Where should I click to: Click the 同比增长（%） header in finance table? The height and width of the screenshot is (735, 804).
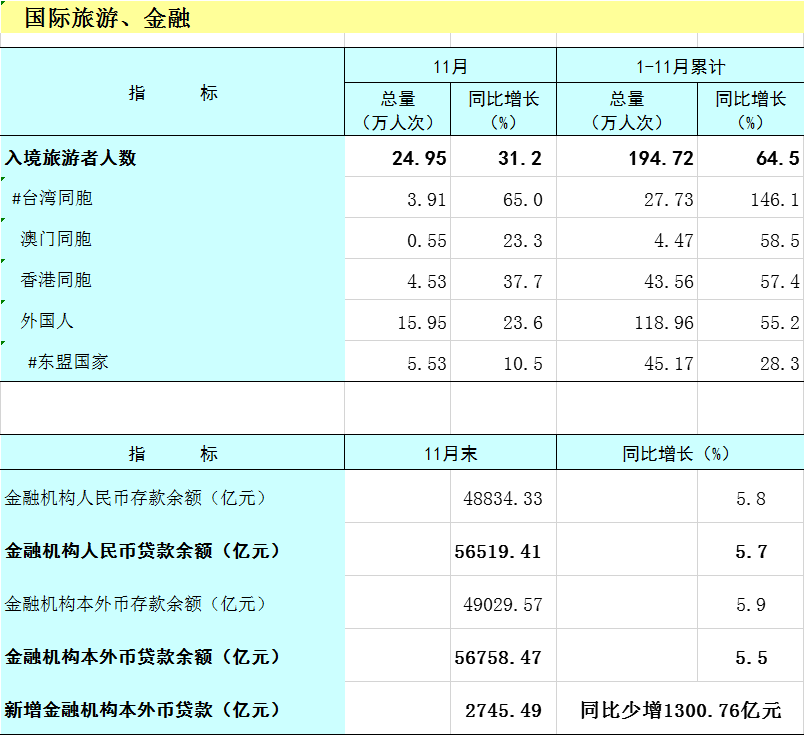coord(680,453)
